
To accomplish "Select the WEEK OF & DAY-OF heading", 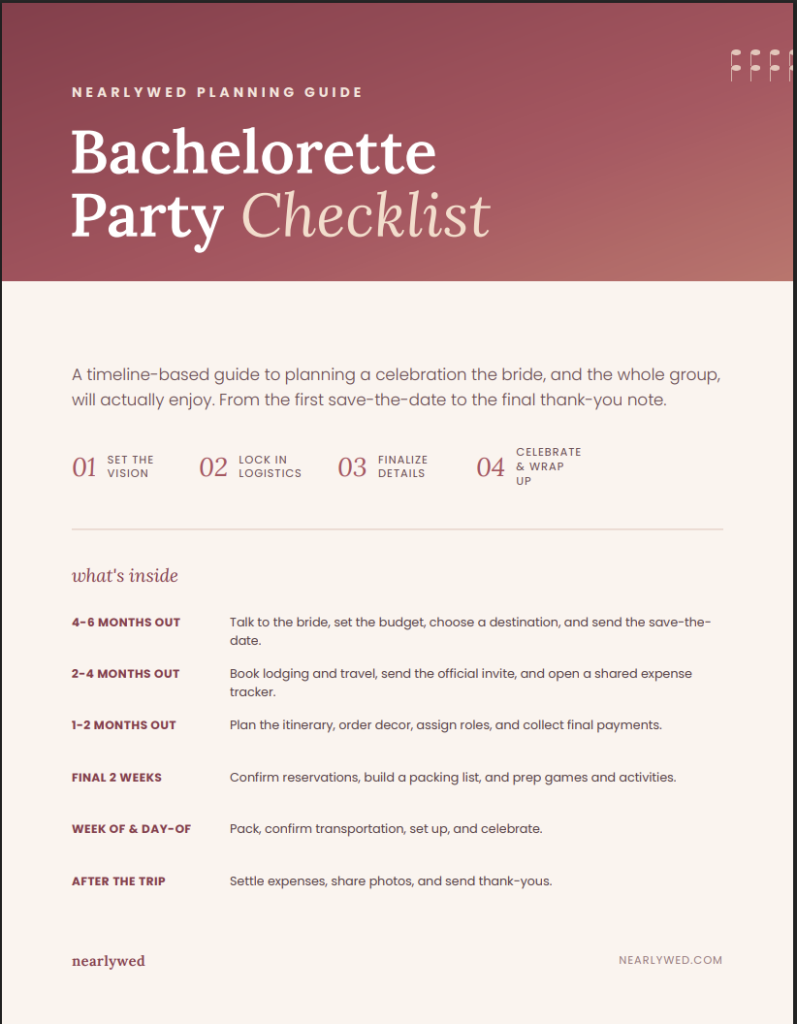I will click(x=131, y=829).
